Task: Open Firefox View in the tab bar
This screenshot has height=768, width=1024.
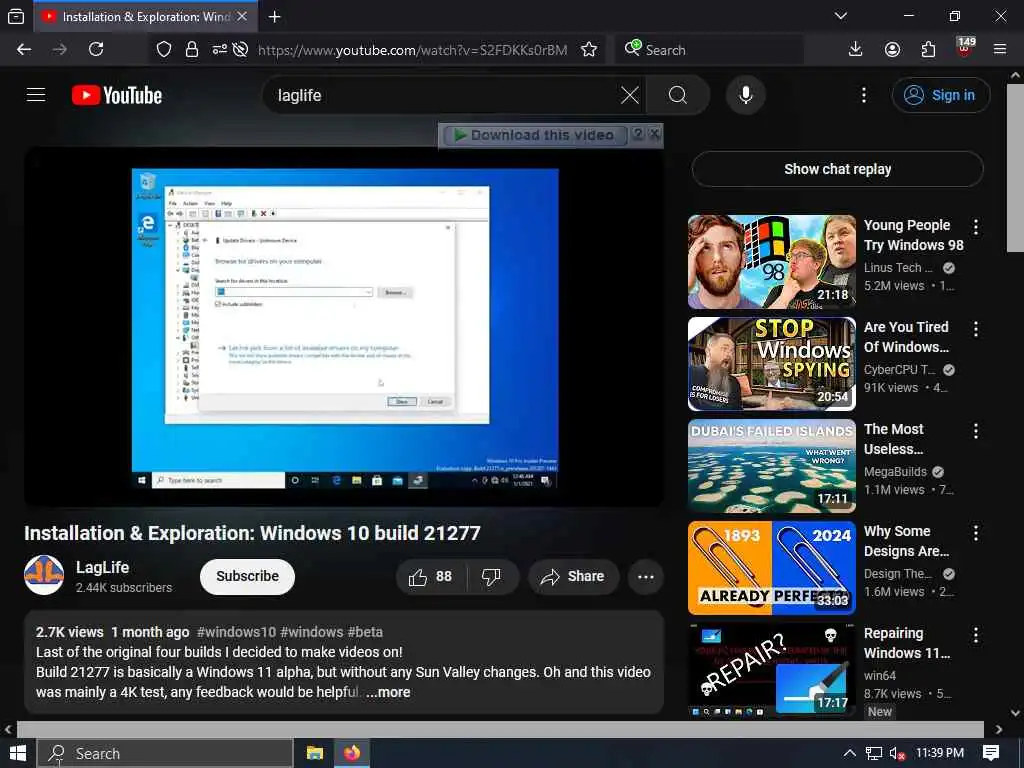Action: pos(16,17)
